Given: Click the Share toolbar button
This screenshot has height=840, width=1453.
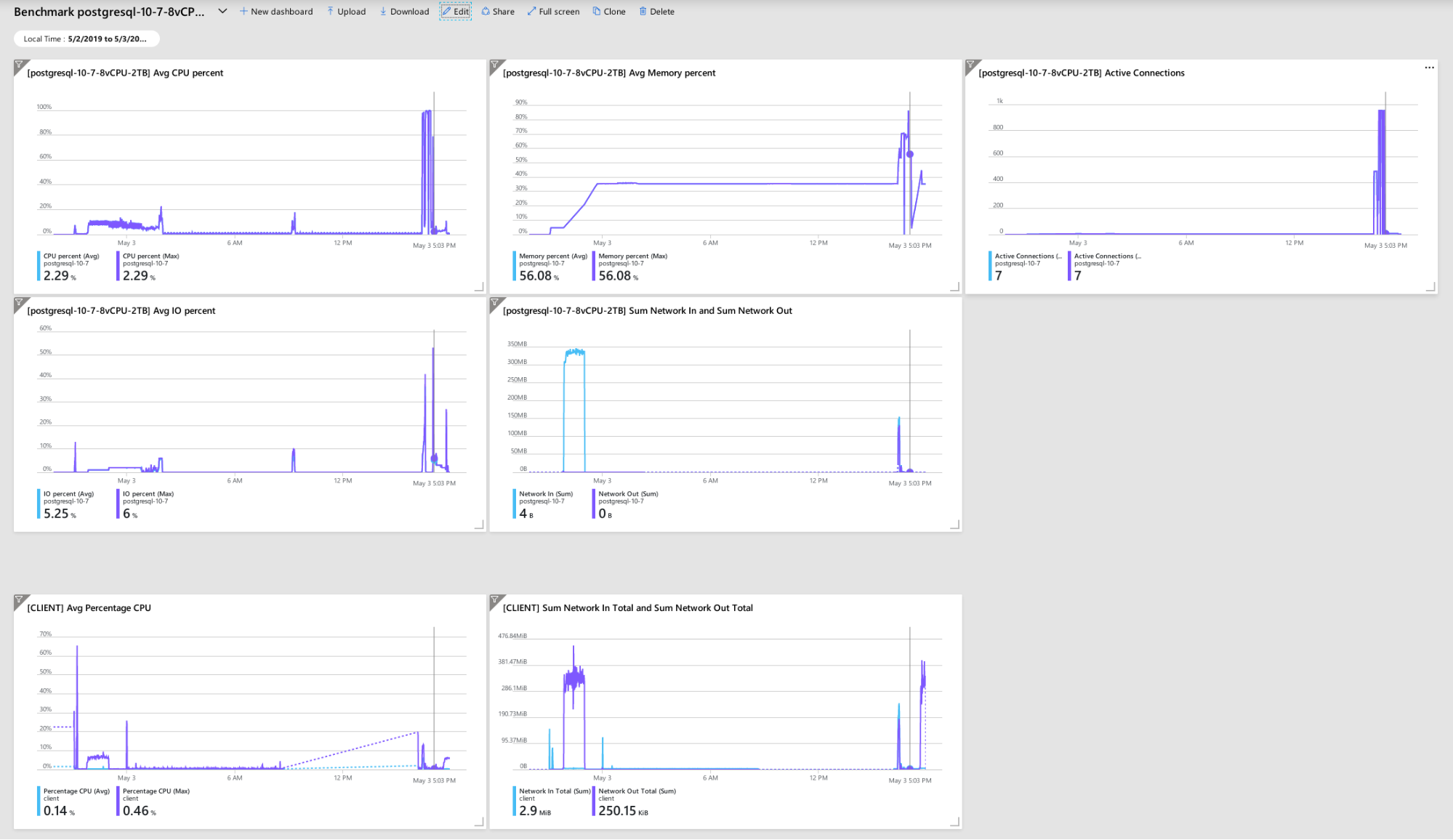Looking at the screenshot, I should pos(498,12).
